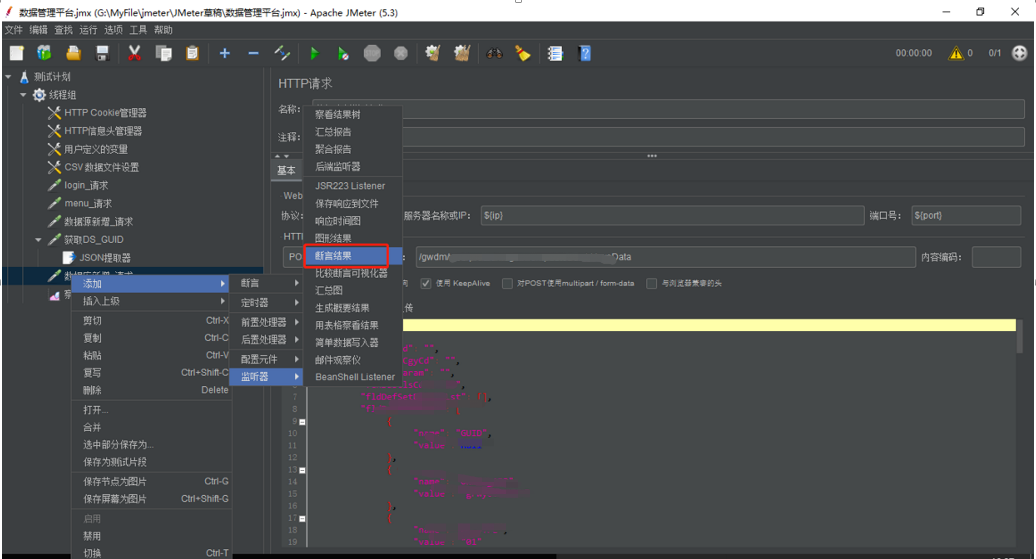This screenshot has width=1036, height=559.
Task: Click the New test plan toolbar icon
Action: (17, 54)
